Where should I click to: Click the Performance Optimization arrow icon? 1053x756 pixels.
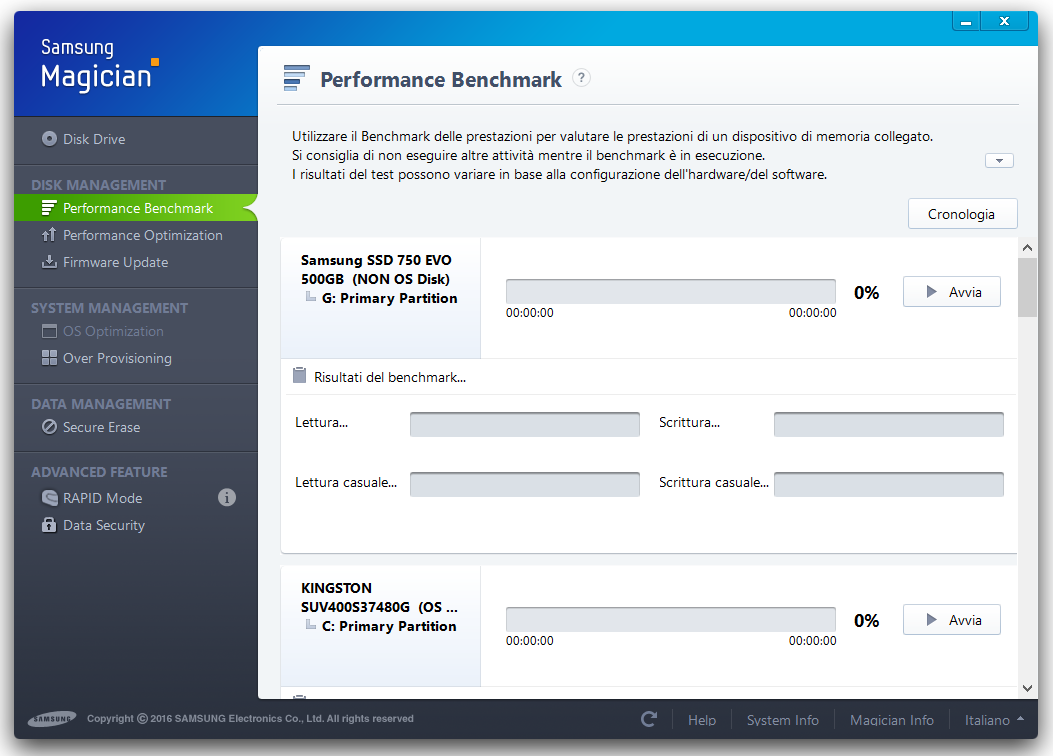point(48,235)
